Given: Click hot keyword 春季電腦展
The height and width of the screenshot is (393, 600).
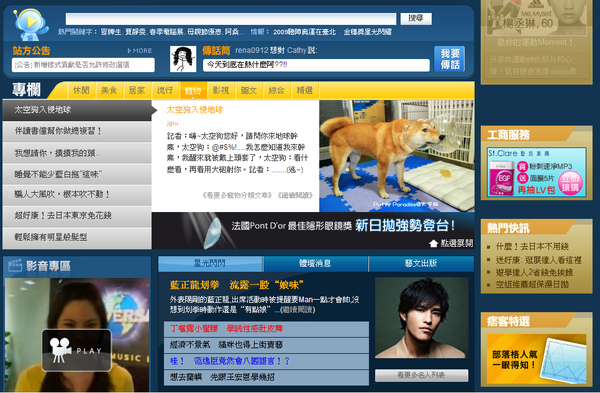Looking at the screenshot, I should (167, 32).
